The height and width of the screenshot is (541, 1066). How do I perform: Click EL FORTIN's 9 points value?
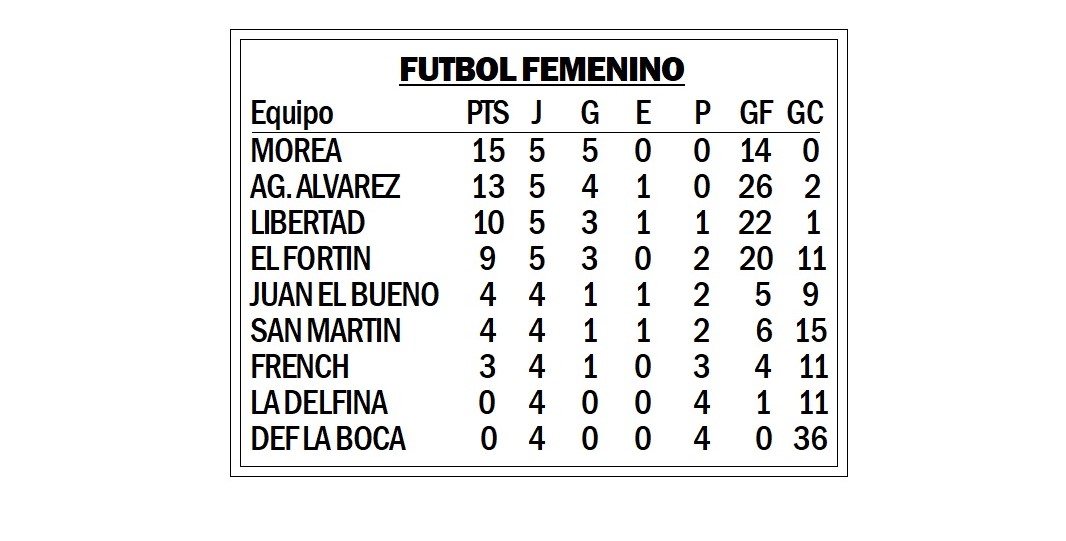pyautogui.click(x=487, y=258)
